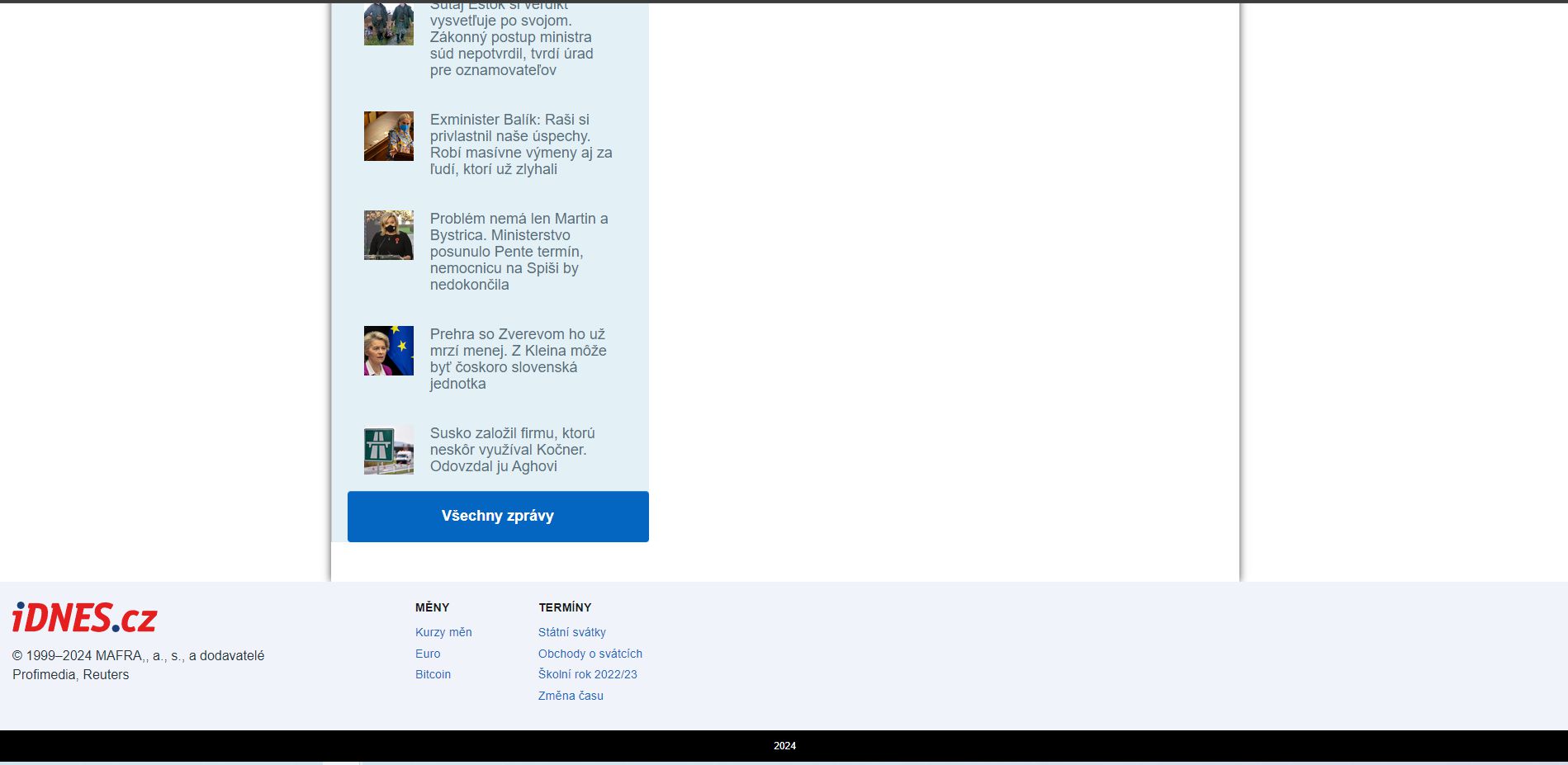The width and height of the screenshot is (1568, 765).
Task: Click hunters thumbnail beside Šutaj Eštok article
Action: (x=389, y=24)
